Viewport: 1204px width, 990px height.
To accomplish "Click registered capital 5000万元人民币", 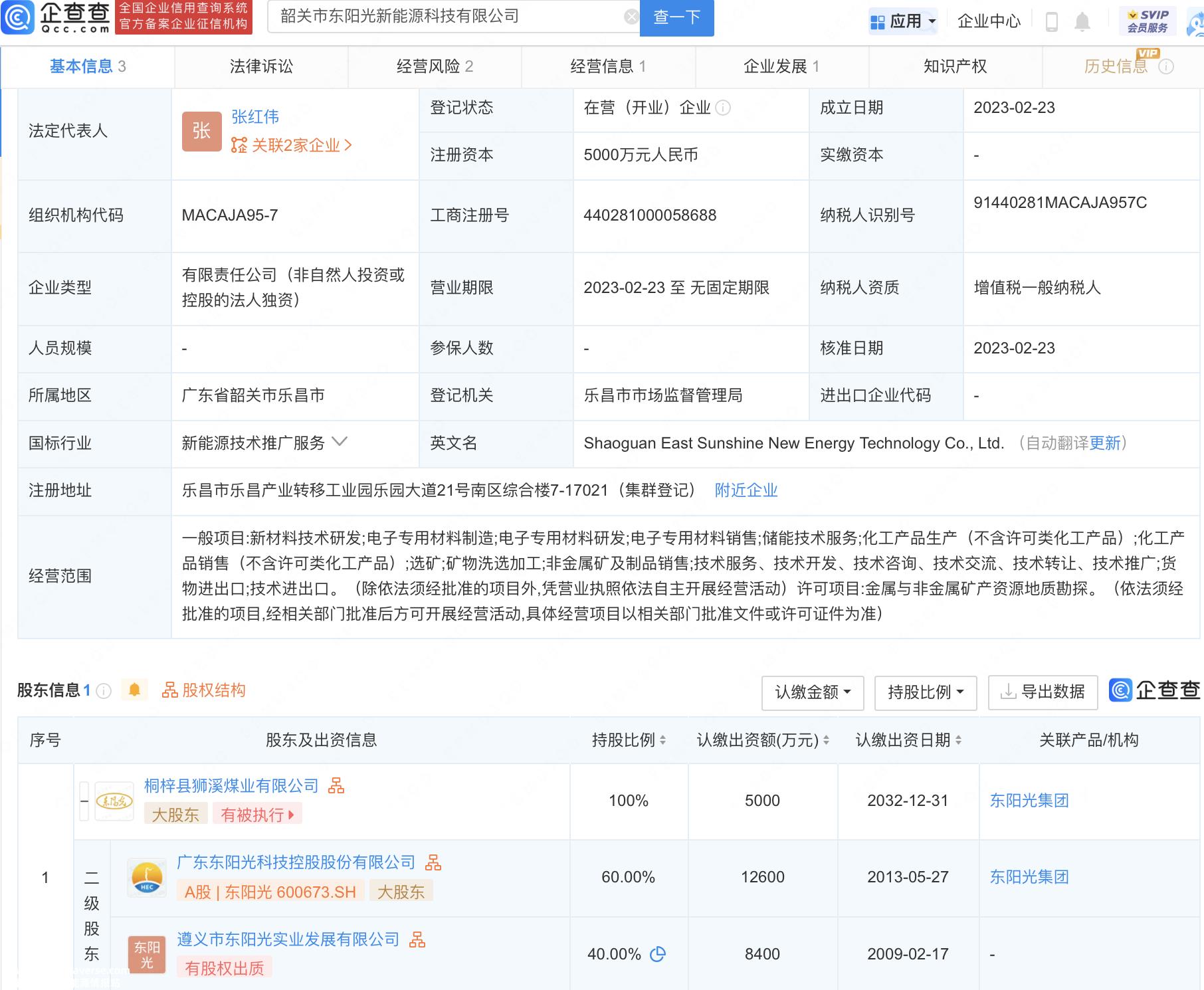I will tap(641, 155).
